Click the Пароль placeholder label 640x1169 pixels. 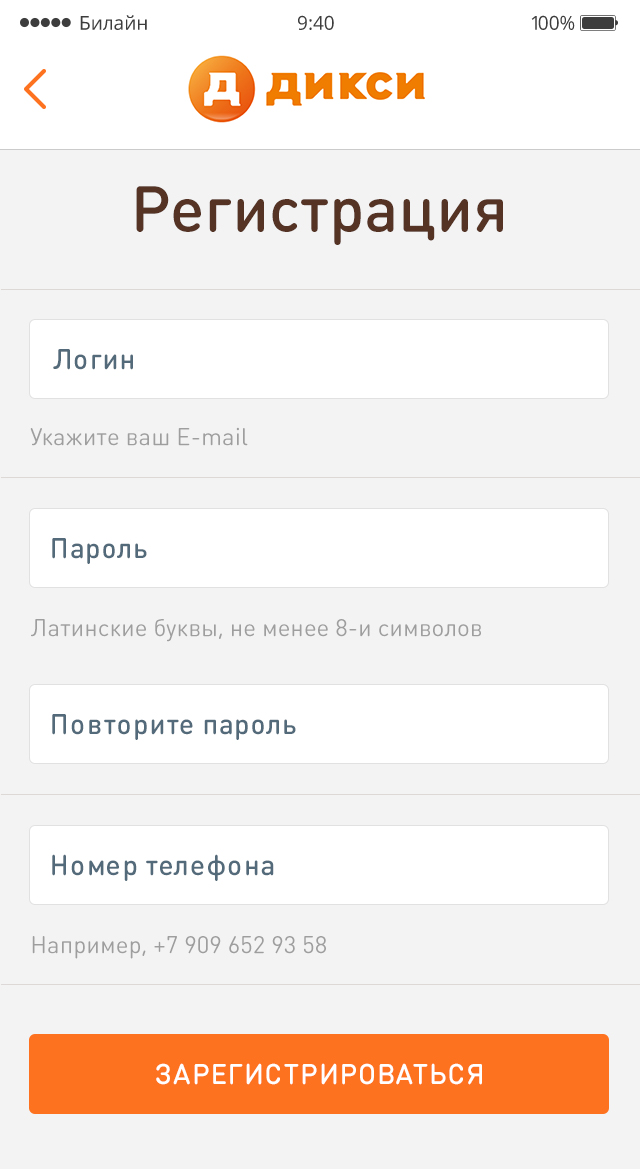pos(99,549)
